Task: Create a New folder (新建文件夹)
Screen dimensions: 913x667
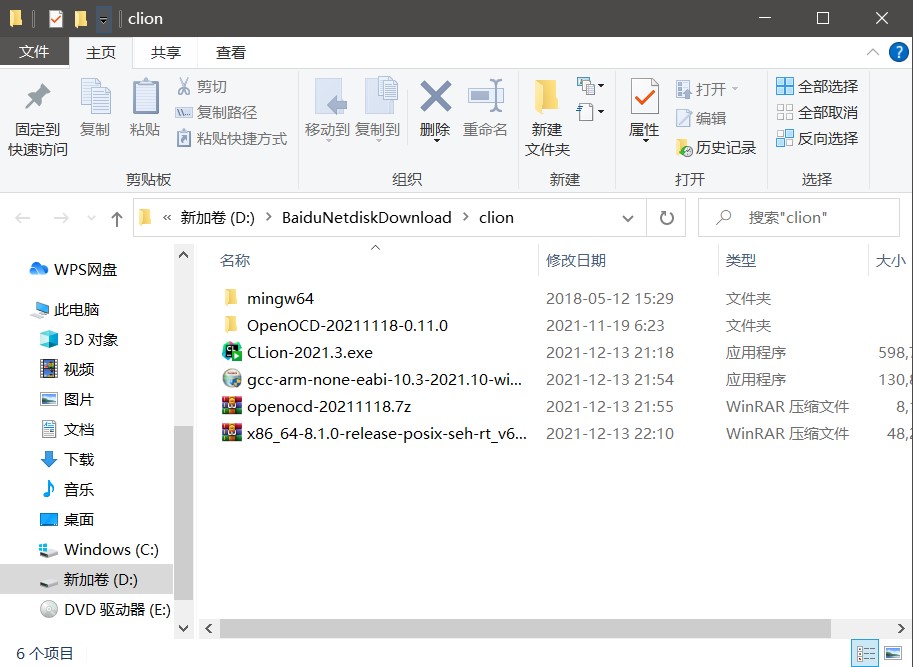Action: tap(547, 118)
